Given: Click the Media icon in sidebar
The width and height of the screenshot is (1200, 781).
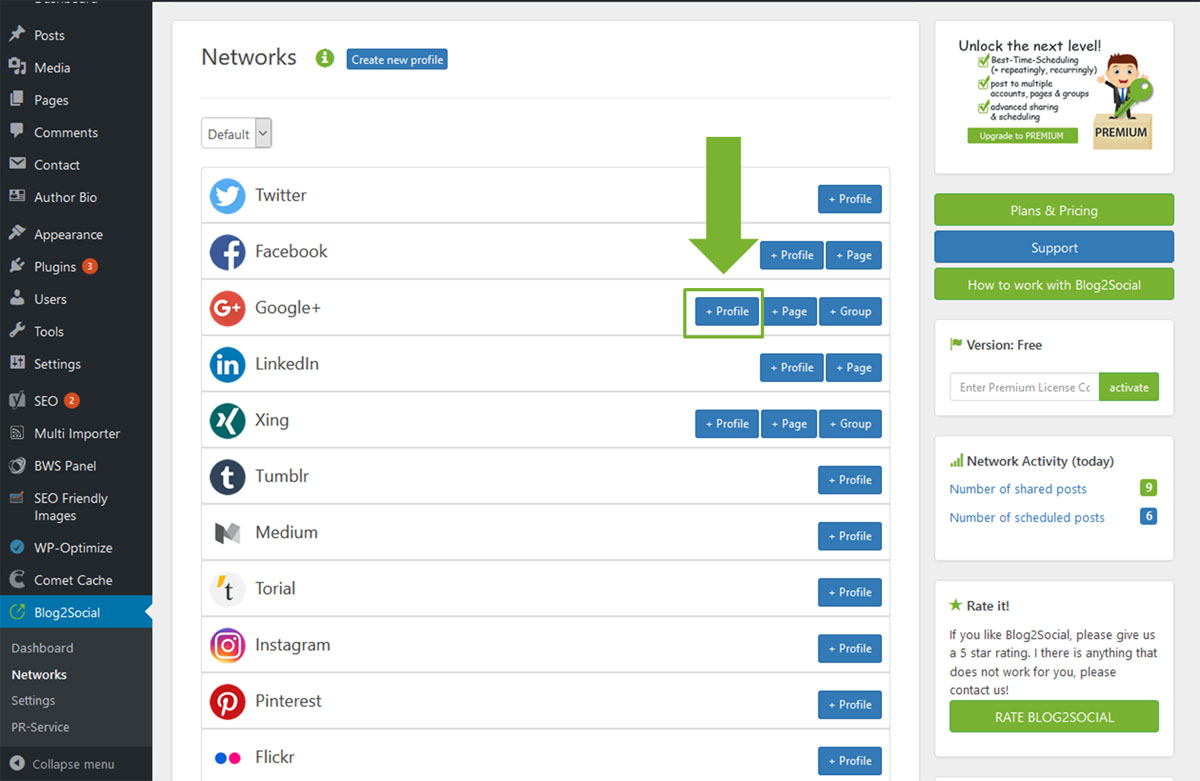Looking at the screenshot, I should point(17,67).
